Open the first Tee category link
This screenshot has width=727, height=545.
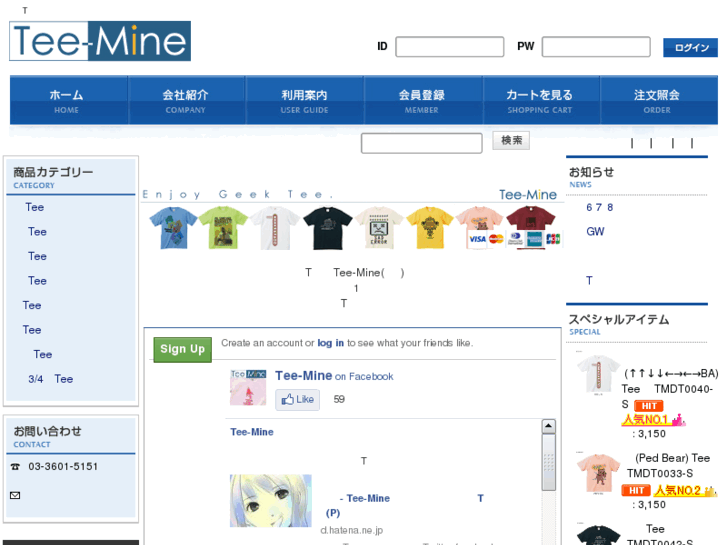click(x=35, y=207)
